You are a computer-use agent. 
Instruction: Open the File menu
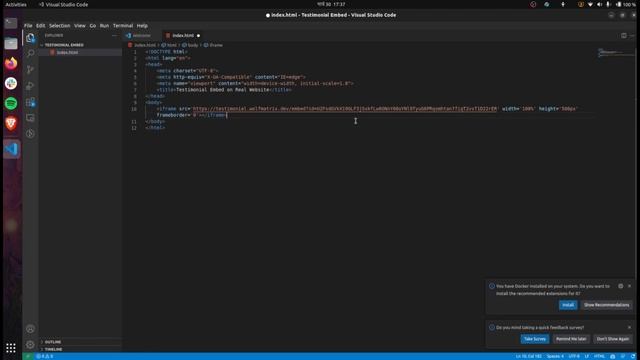point(28,26)
